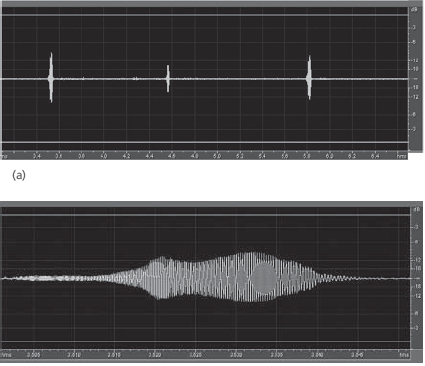This screenshot has height=366, width=425.
Task: Click the 5.0 mark on the upper time ruler
Action: click(x=217, y=156)
